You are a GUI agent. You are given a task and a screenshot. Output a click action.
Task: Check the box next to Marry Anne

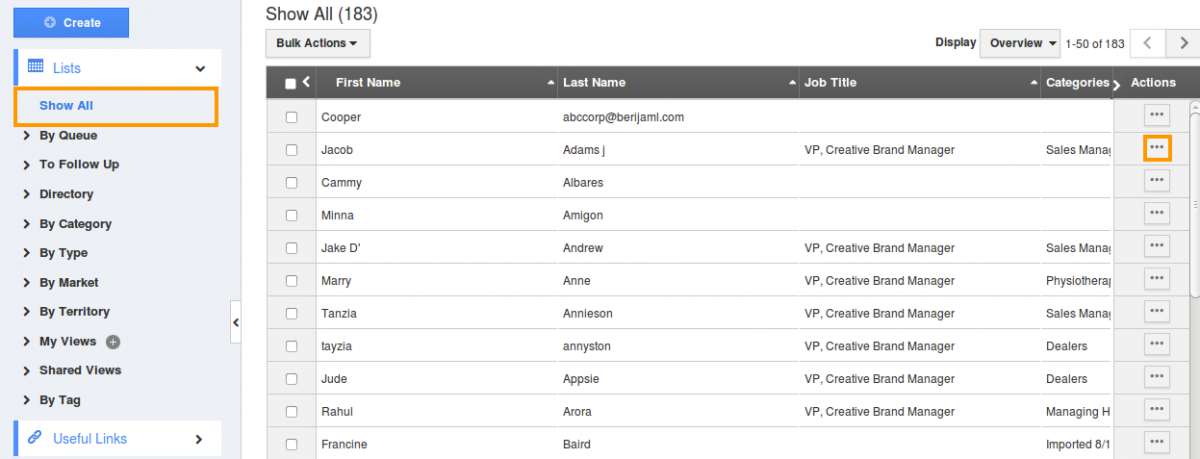click(292, 281)
